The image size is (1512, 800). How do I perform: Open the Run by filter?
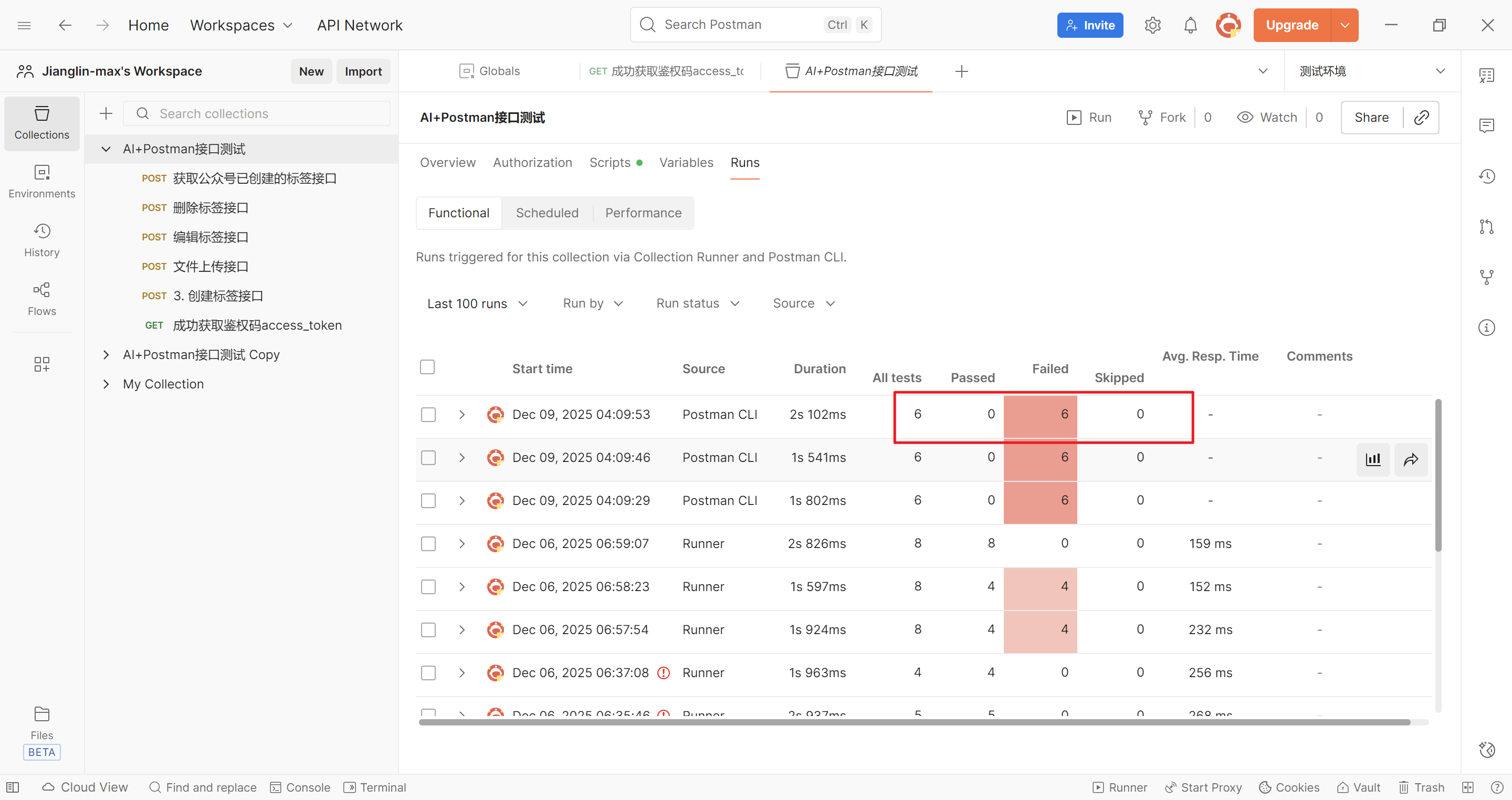[x=592, y=303]
